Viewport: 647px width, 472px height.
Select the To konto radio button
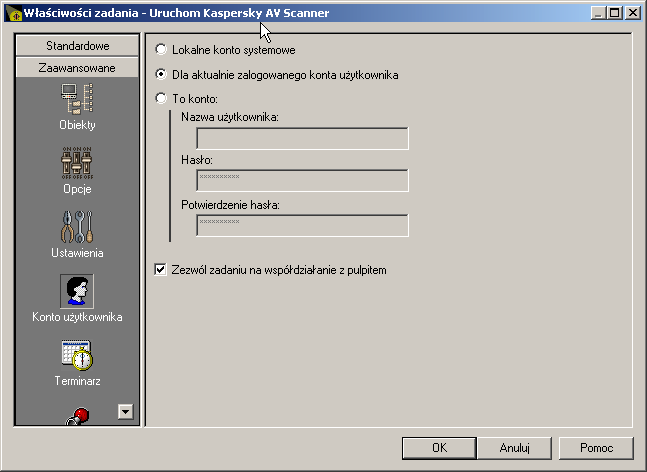(x=161, y=98)
